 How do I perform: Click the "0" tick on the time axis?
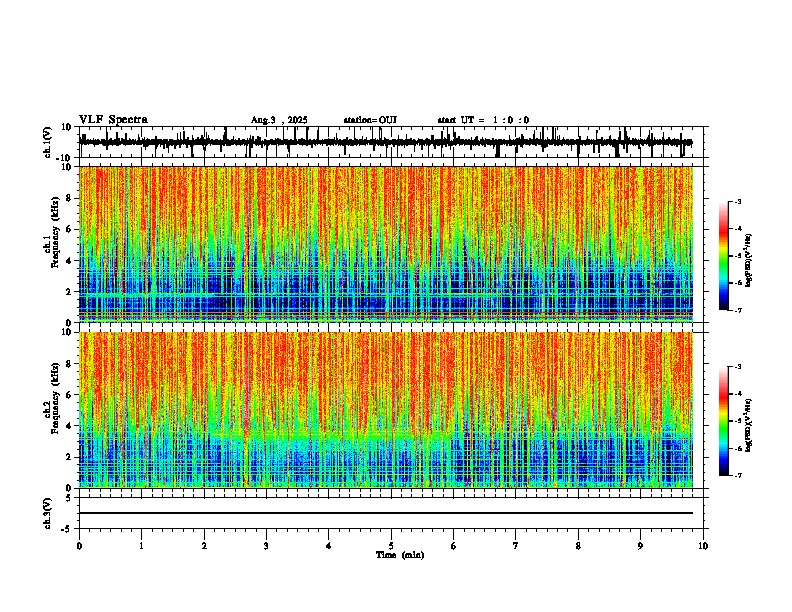click(x=79, y=546)
